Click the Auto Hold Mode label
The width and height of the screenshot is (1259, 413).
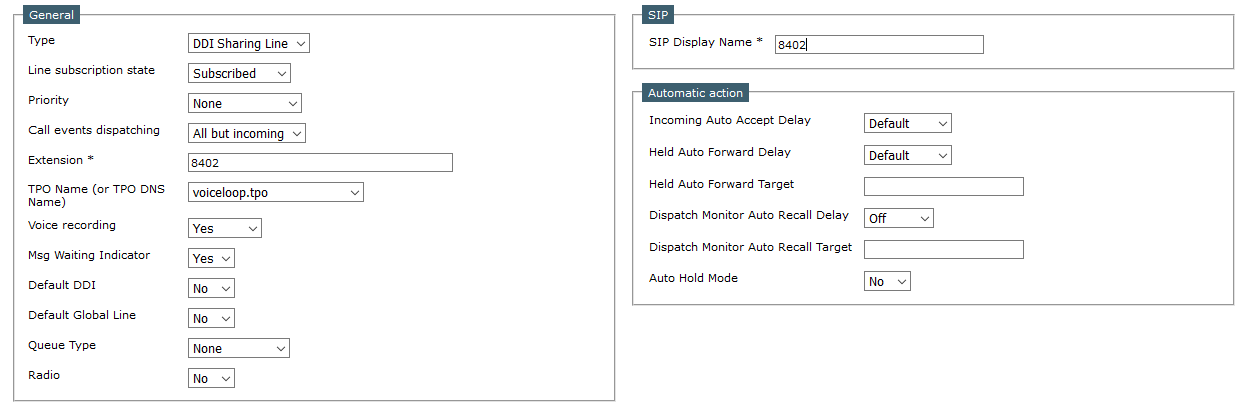pos(693,278)
